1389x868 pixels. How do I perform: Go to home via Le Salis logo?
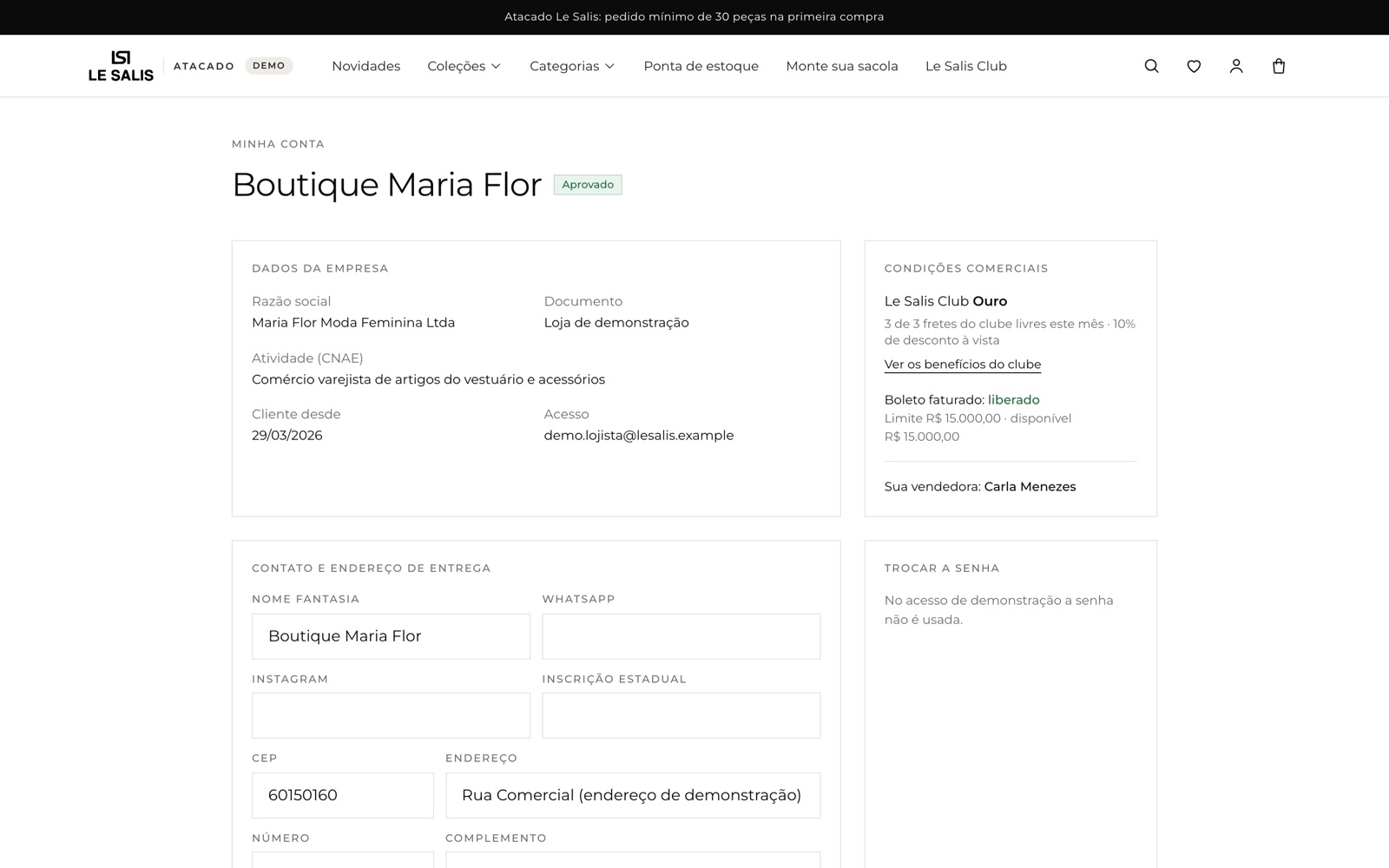[x=121, y=66]
